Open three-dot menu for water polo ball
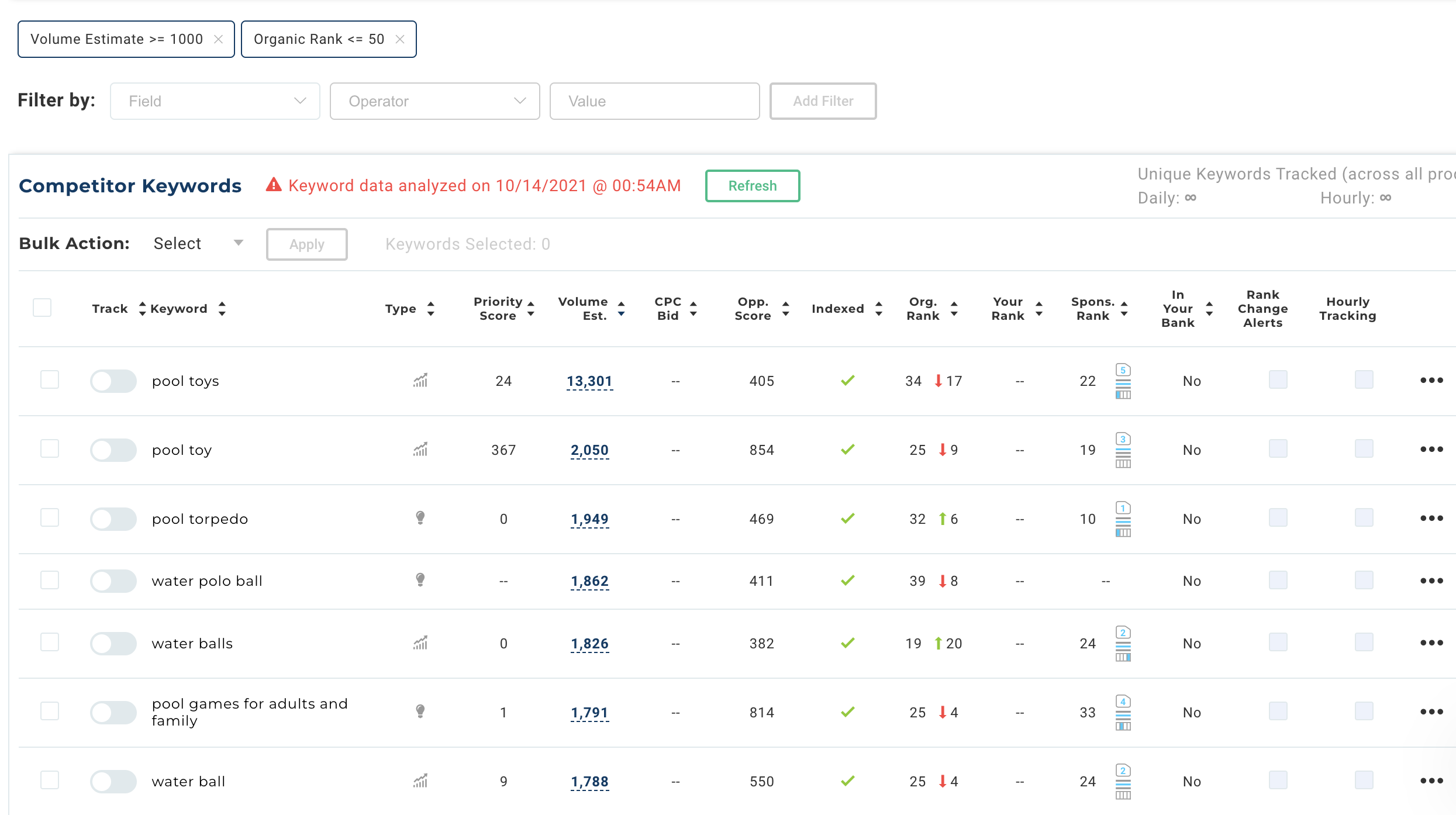 click(x=1431, y=581)
